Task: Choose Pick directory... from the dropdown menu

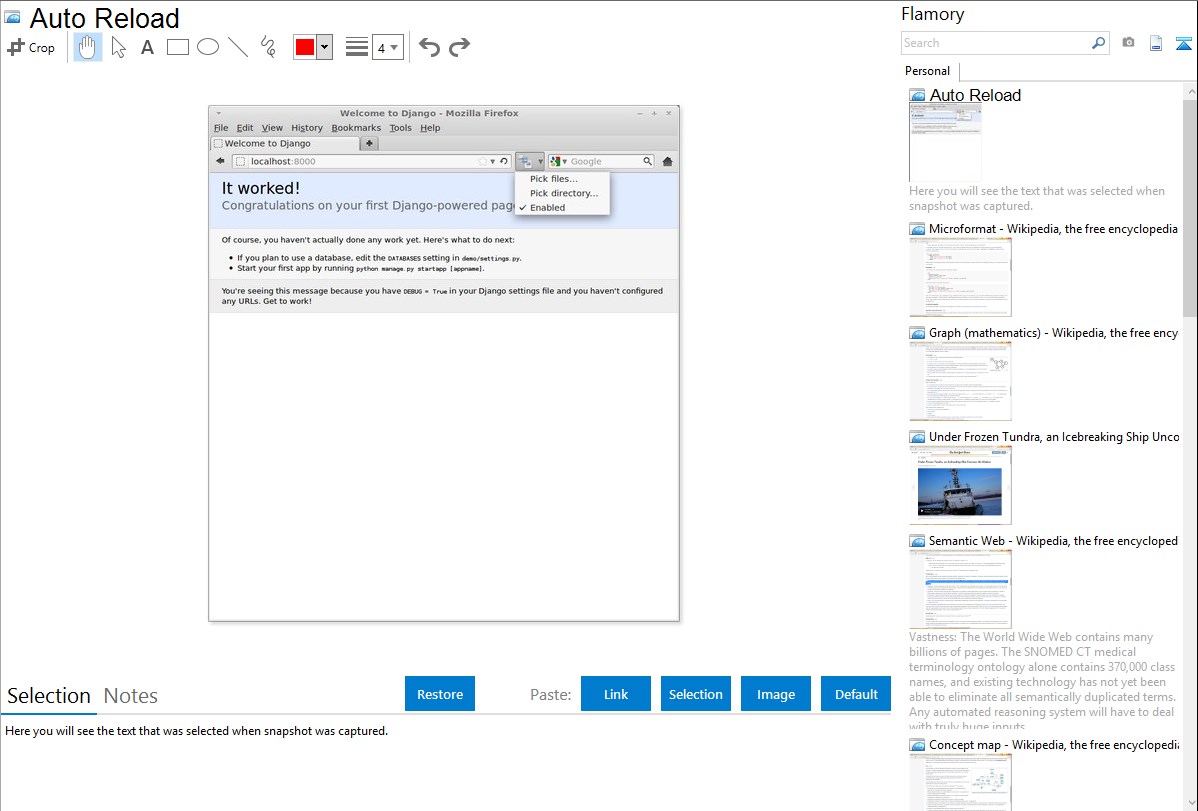Action: (562, 193)
